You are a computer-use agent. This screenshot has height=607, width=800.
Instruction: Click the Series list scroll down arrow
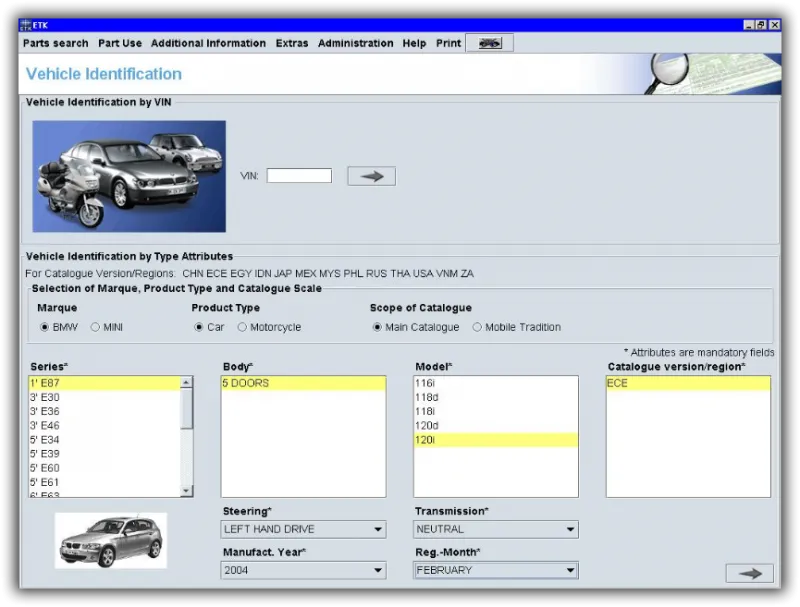point(187,491)
